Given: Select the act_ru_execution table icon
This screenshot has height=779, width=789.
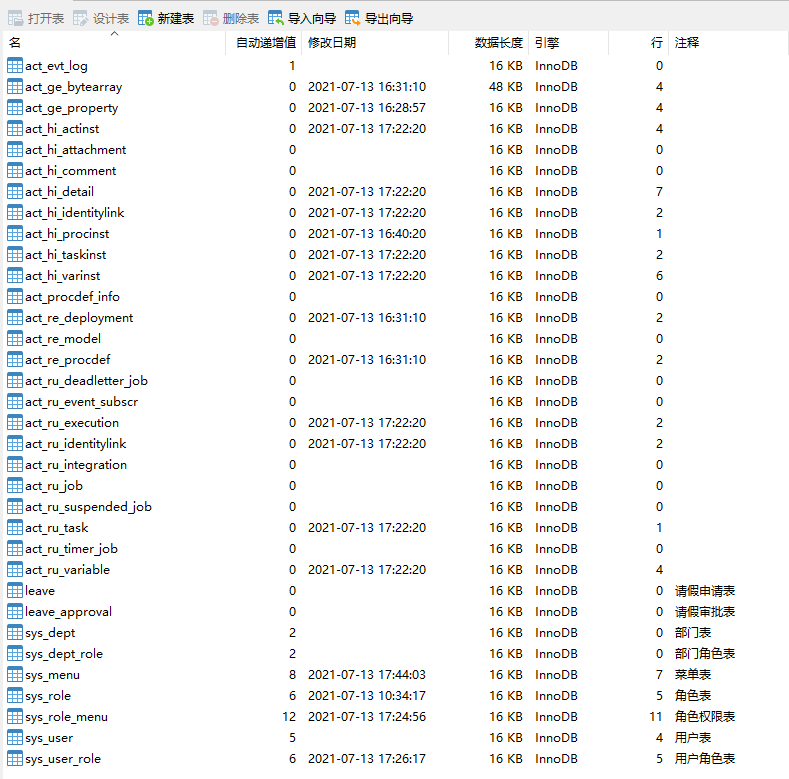Looking at the screenshot, I should coord(15,422).
